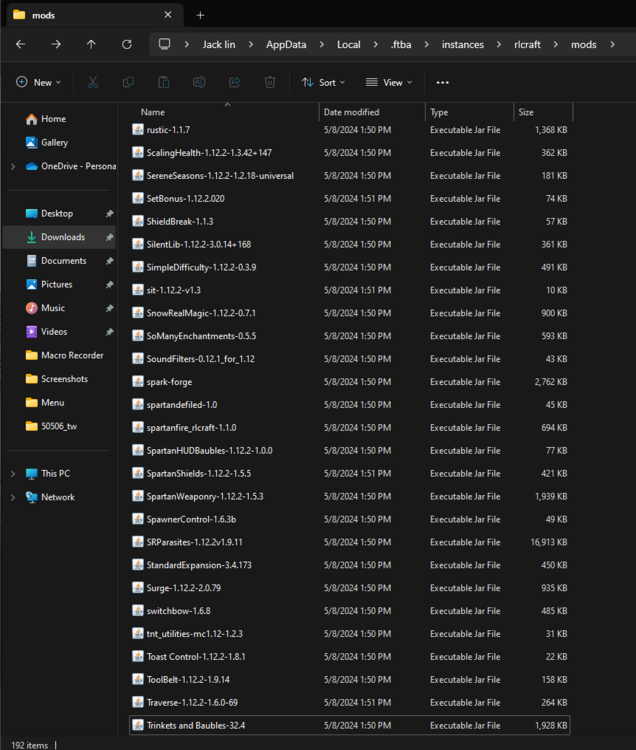Click the Paste clipboard icon
The image size is (636, 750).
tap(164, 82)
